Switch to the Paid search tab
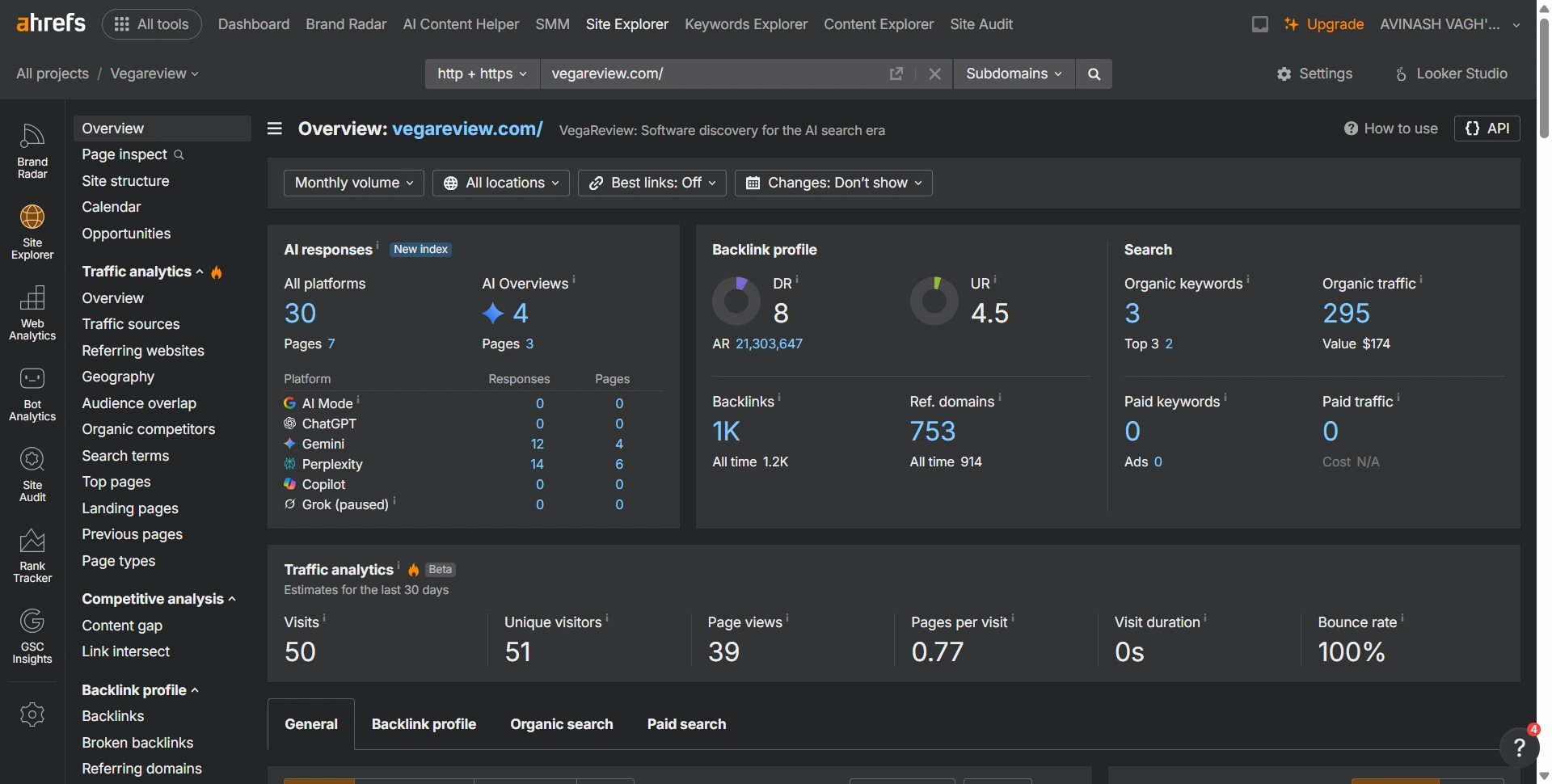Viewport: 1552px width, 784px height. (686, 724)
